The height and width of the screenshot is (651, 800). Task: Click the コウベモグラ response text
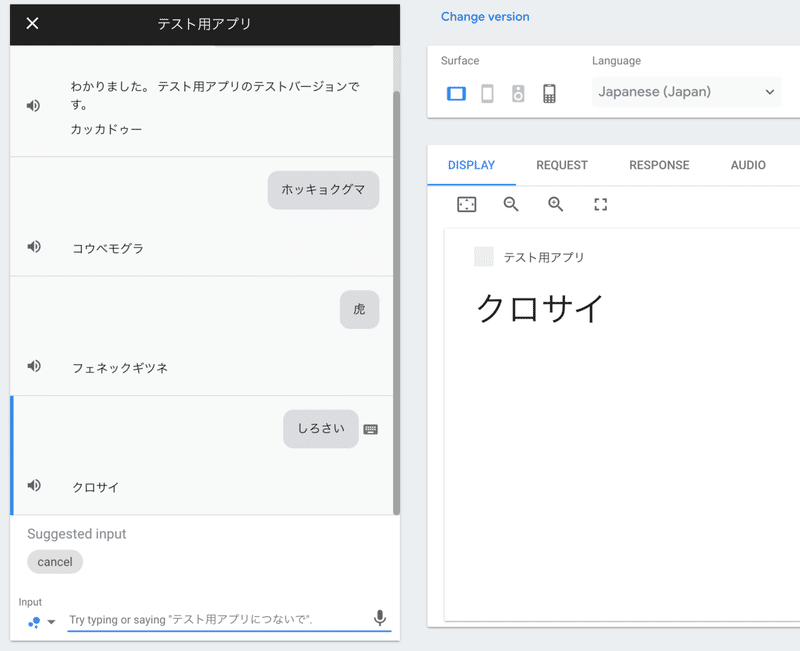click(108, 248)
